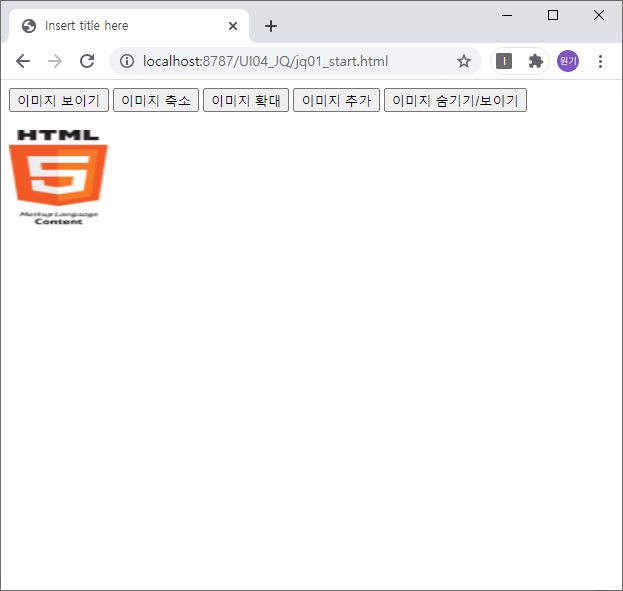Screen dimensions: 623x591
Task: Click the '이미지 보이기' button
Action: tap(59, 100)
